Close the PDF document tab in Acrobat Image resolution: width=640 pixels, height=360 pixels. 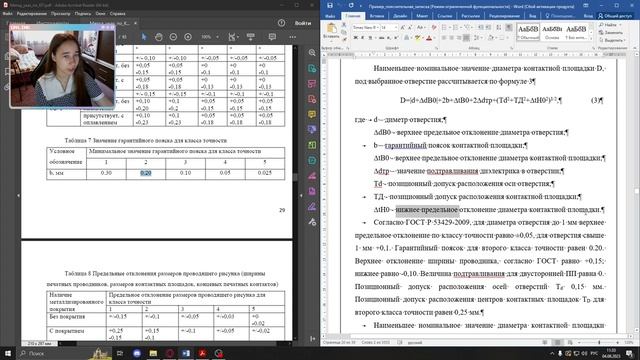(x=136, y=23)
